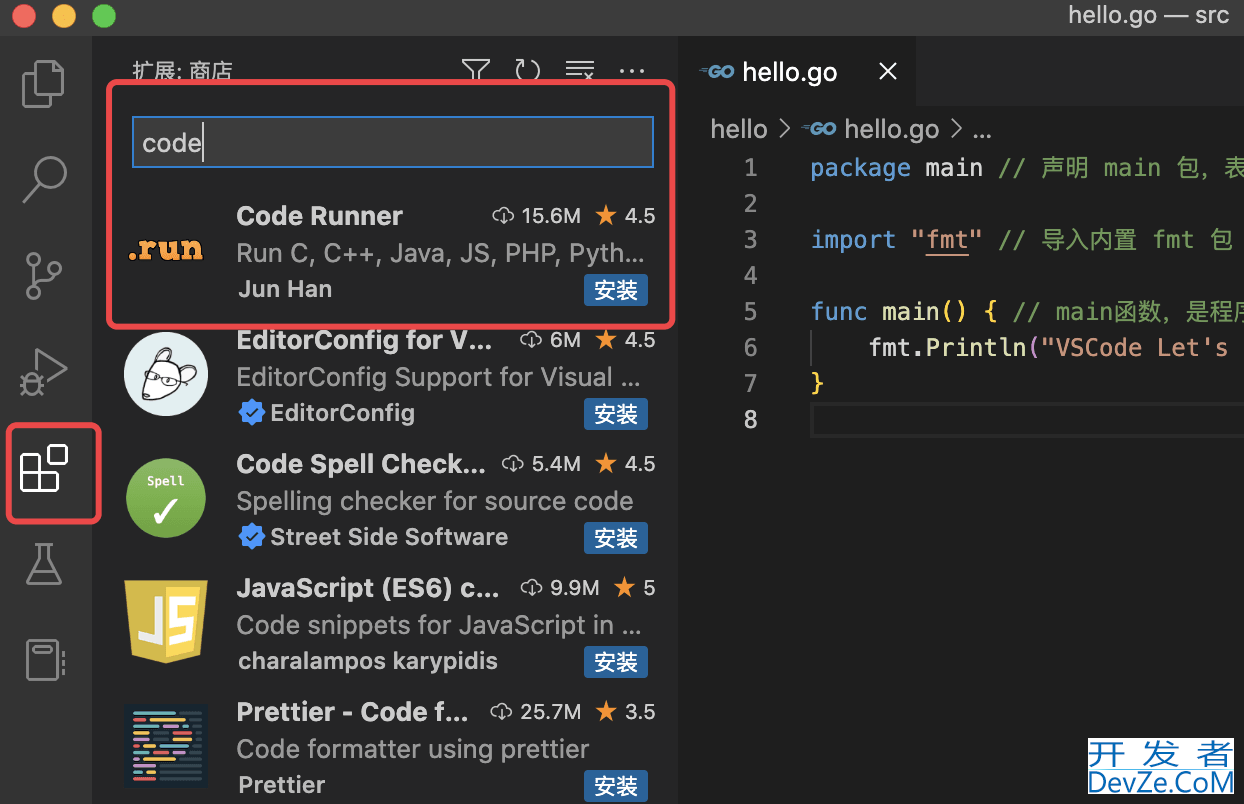This screenshot has height=804, width=1244.
Task: Install the Prettier extension
Action: coord(616,786)
